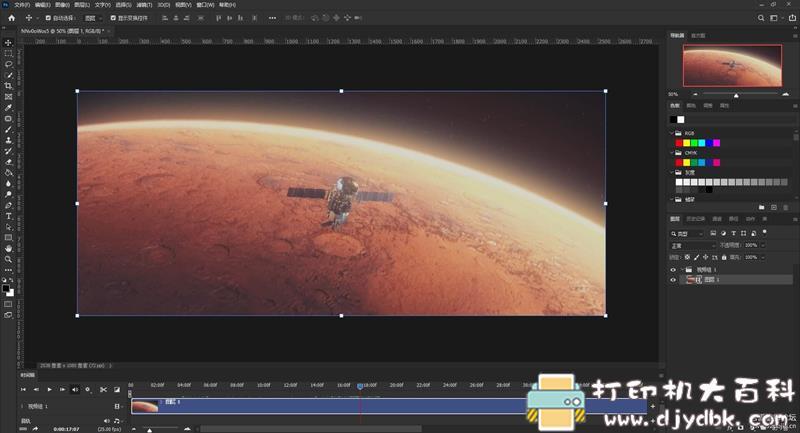The image size is (800, 433).
Task: Go to Photoshop Home screen icon
Action: point(11,18)
